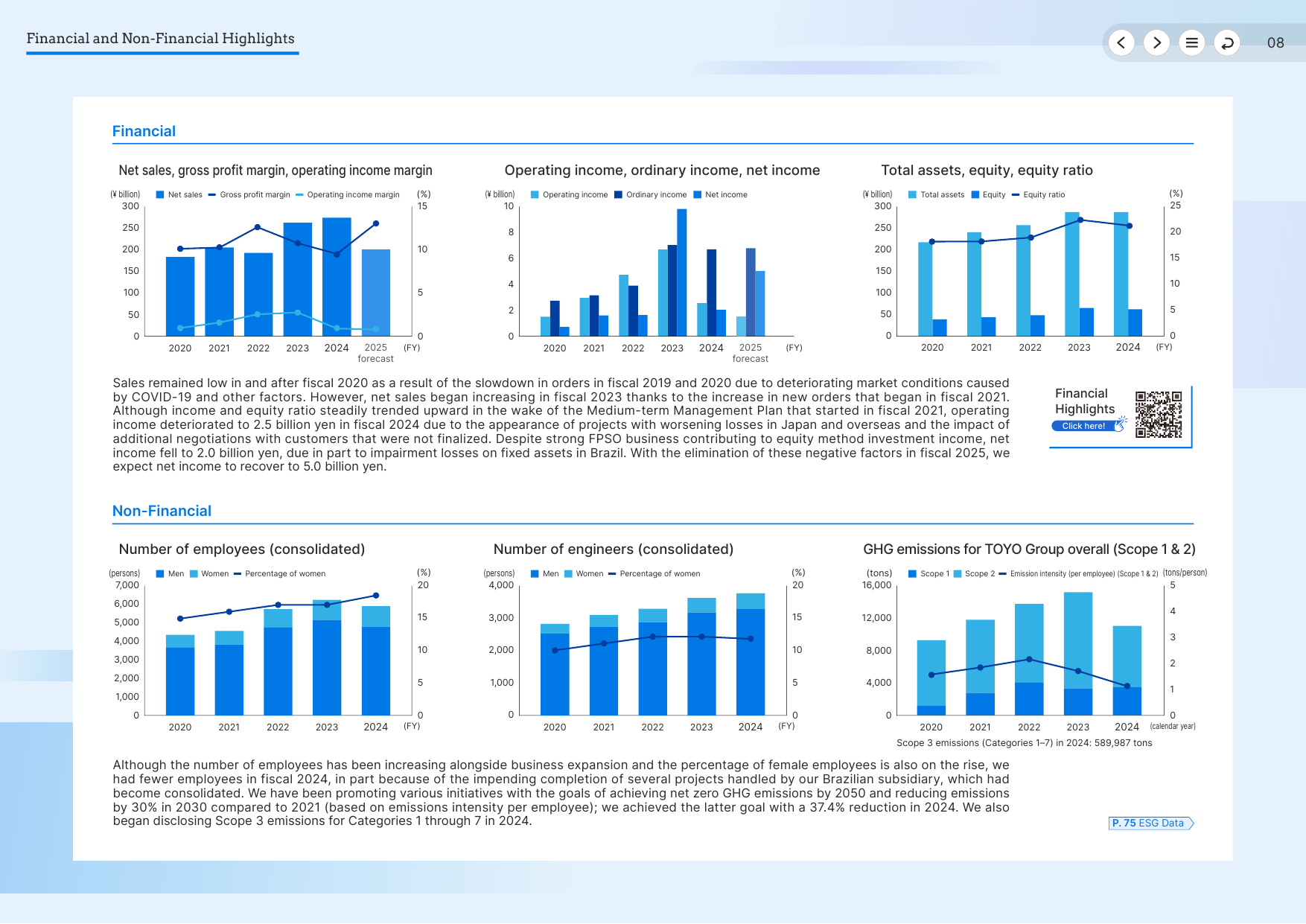The width and height of the screenshot is (1306, 924).
Task: Click page number 08
Action: (1275, 42)
